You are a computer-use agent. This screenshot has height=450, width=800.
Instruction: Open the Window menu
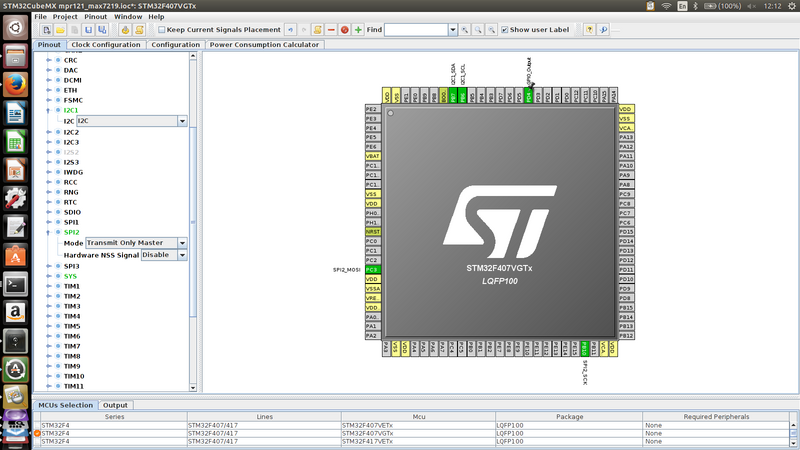(x=128, y=17)
